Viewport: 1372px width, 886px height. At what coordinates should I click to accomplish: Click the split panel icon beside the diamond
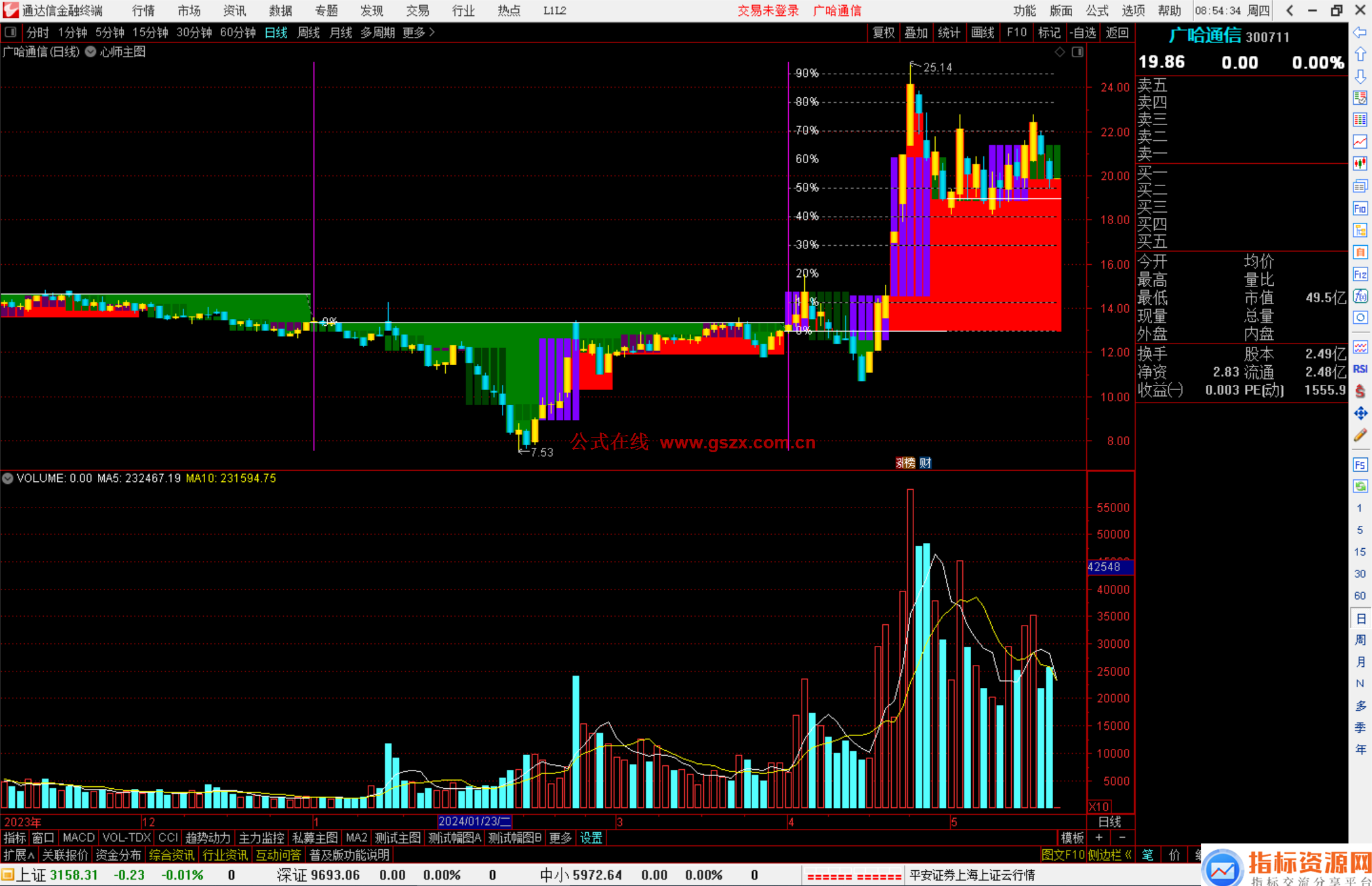[1077, 52]
